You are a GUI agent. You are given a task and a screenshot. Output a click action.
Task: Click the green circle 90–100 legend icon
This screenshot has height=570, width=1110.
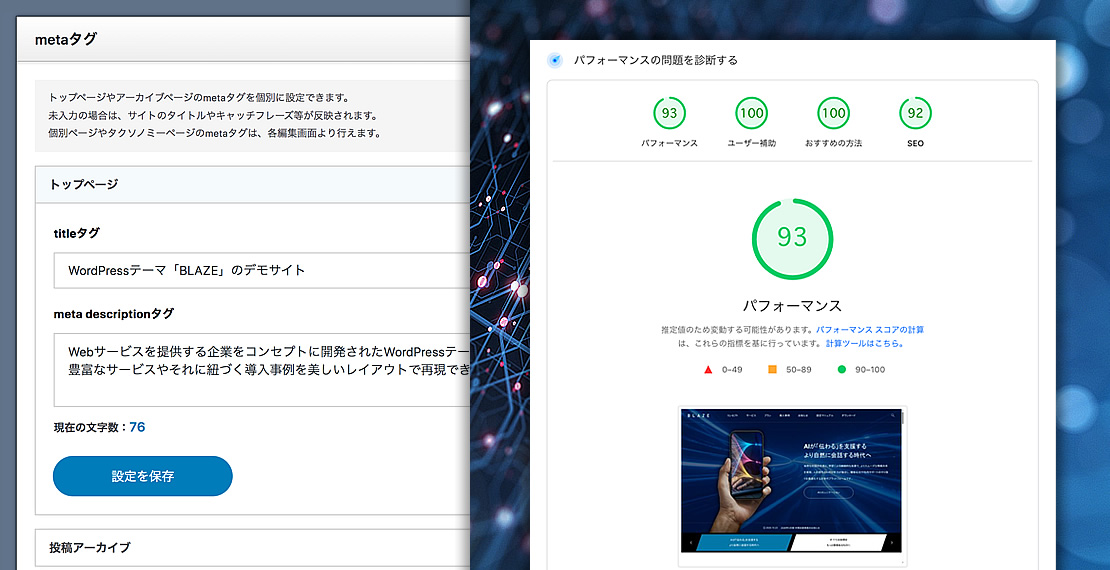[x=842, y=370]
